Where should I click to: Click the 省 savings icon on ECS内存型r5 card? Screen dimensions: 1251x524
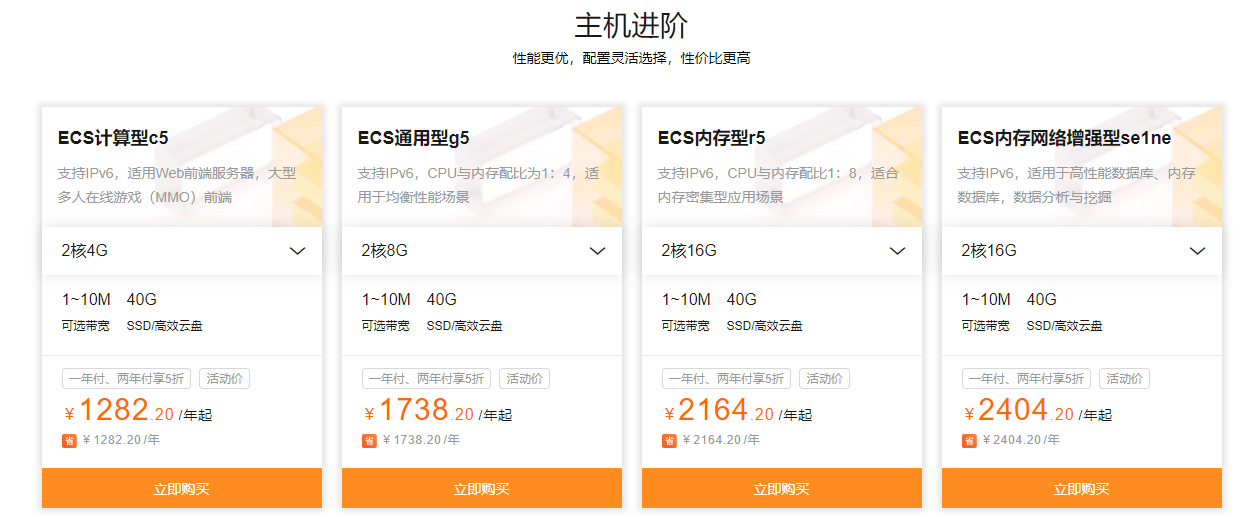pyautogui.click(x=669, y=441)
